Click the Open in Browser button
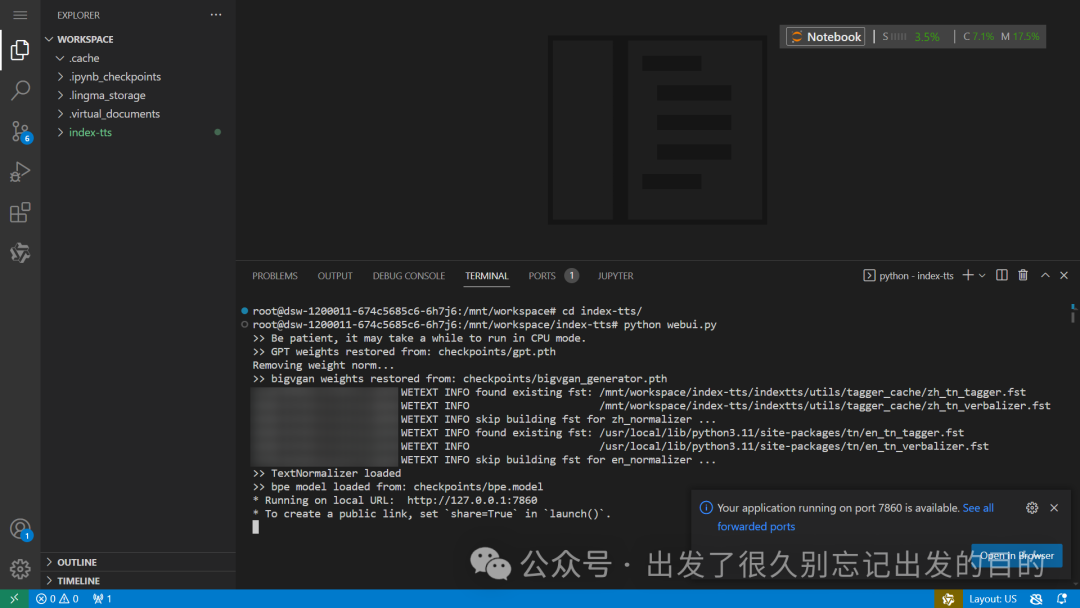 click(x=1016, y=555)
